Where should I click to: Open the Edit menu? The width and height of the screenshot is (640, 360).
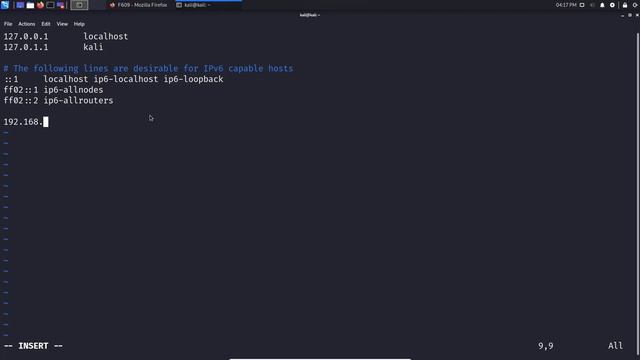pos(46,24)
